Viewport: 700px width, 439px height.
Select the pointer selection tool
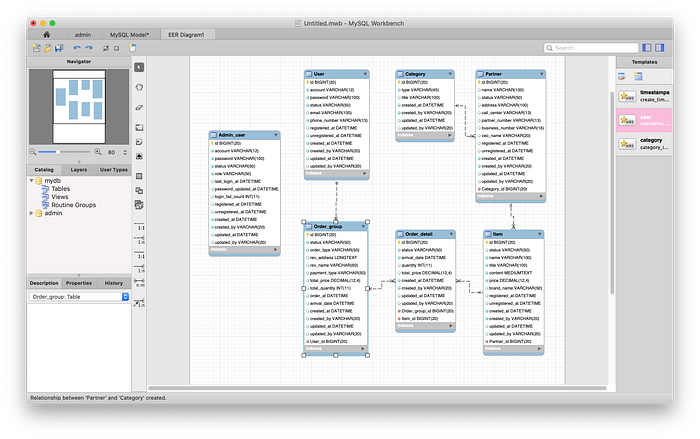tap(139, 67)
